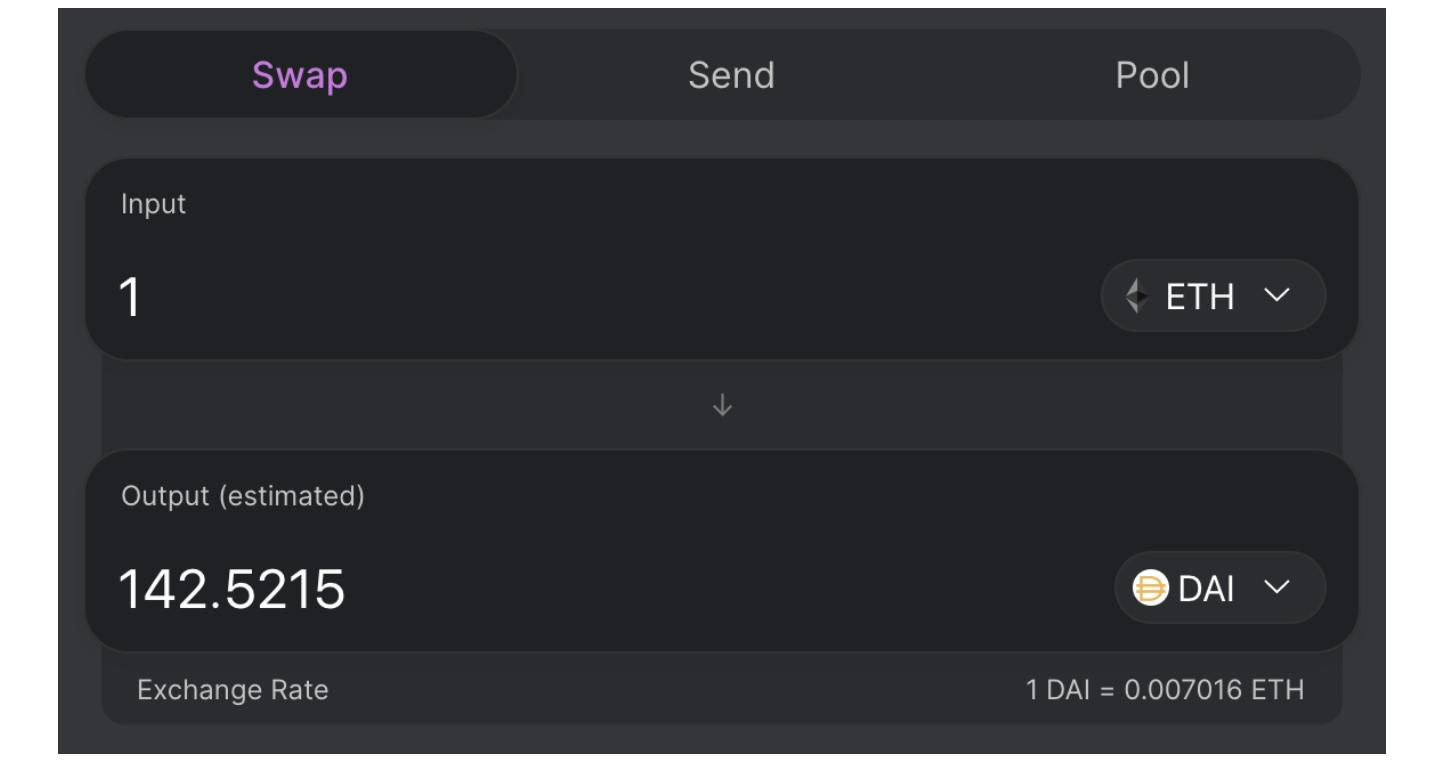Click the DAI symbol text
The image size is (1436, 766).
tap(1206, 589)
